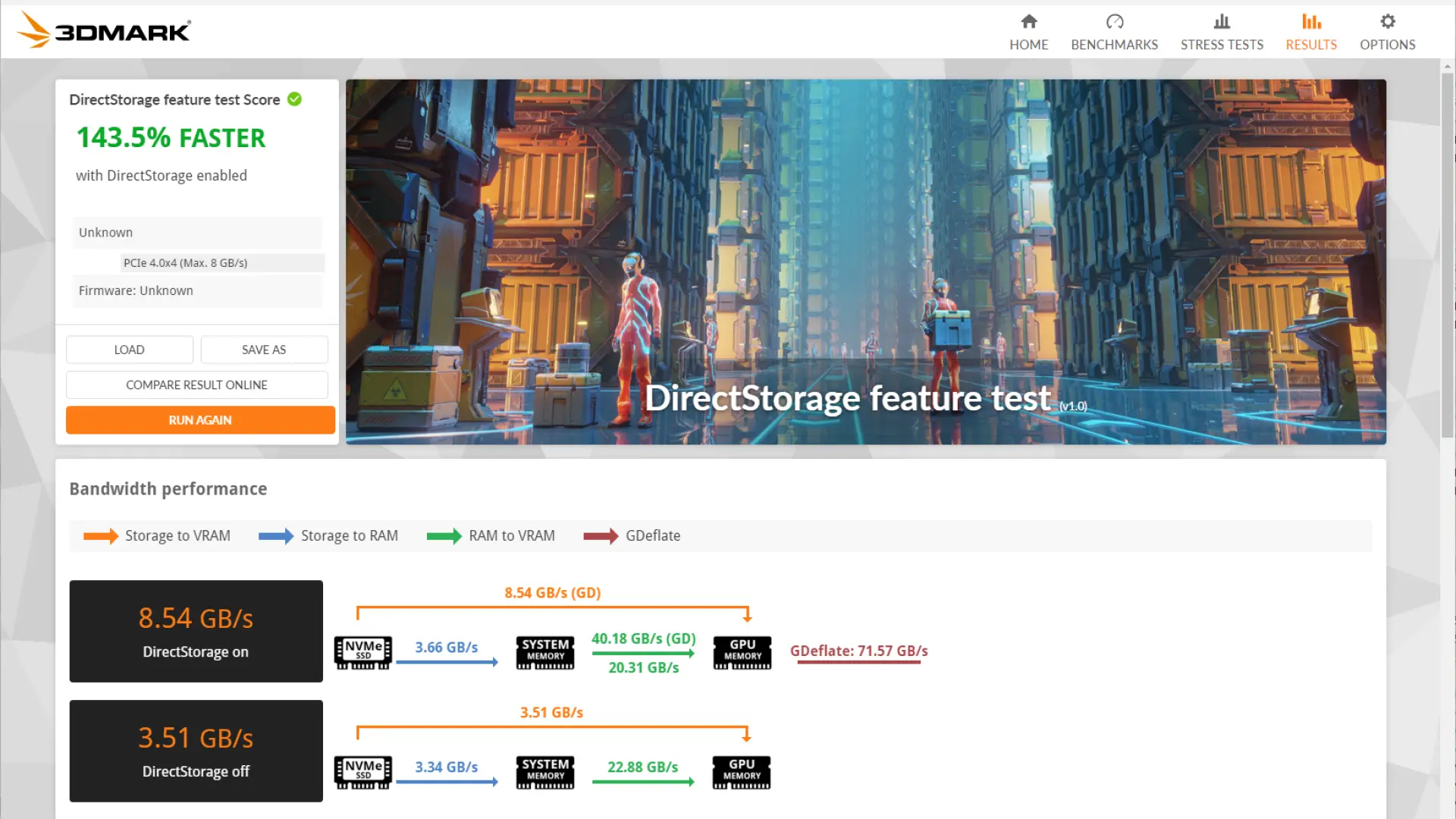Viewport: 1456px width, 819px height.
Task: Click the 20.31 GB/s value
Action: coord(643,667)
